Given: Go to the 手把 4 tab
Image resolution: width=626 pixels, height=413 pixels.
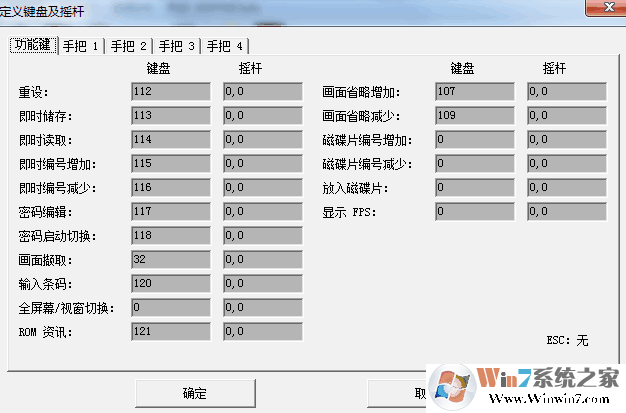Looking at the screenshot, I should (x=225, y=46).
